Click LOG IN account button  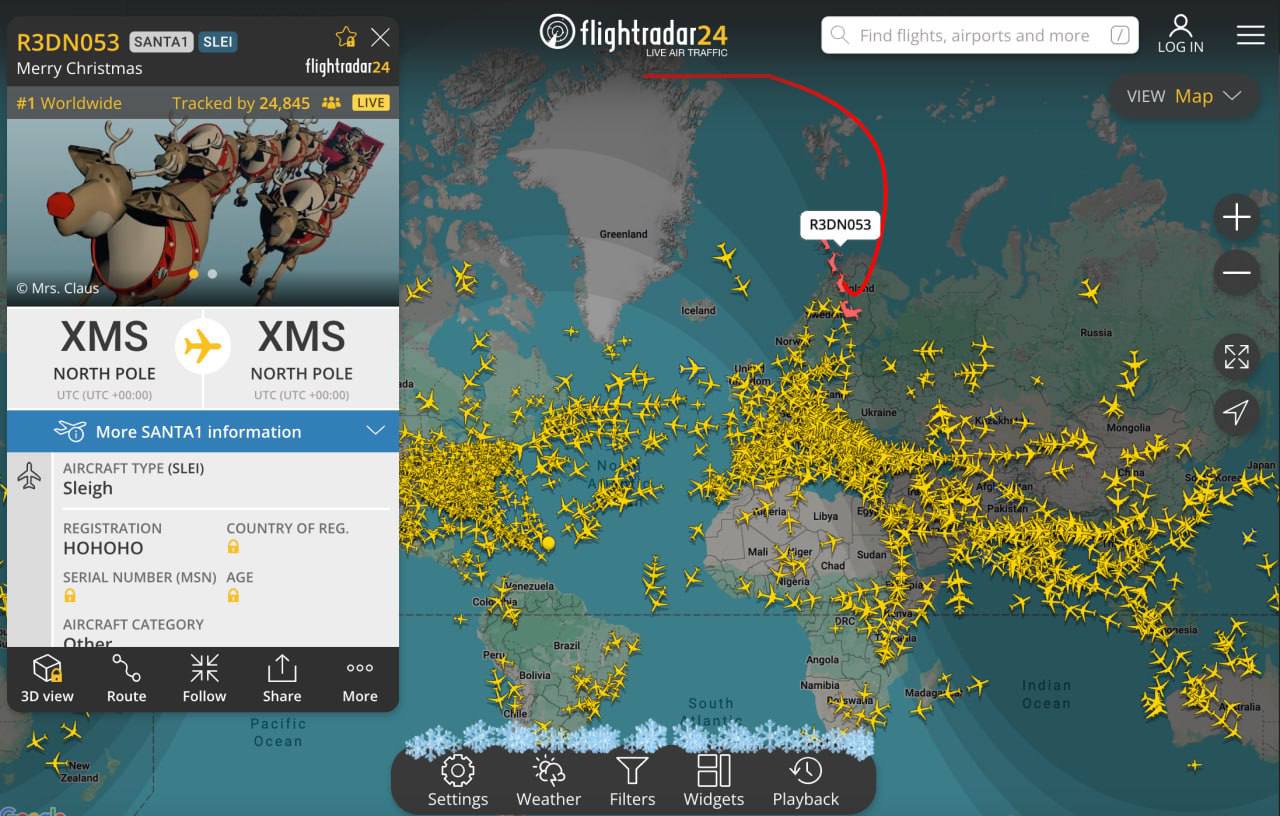(1181, 34)
